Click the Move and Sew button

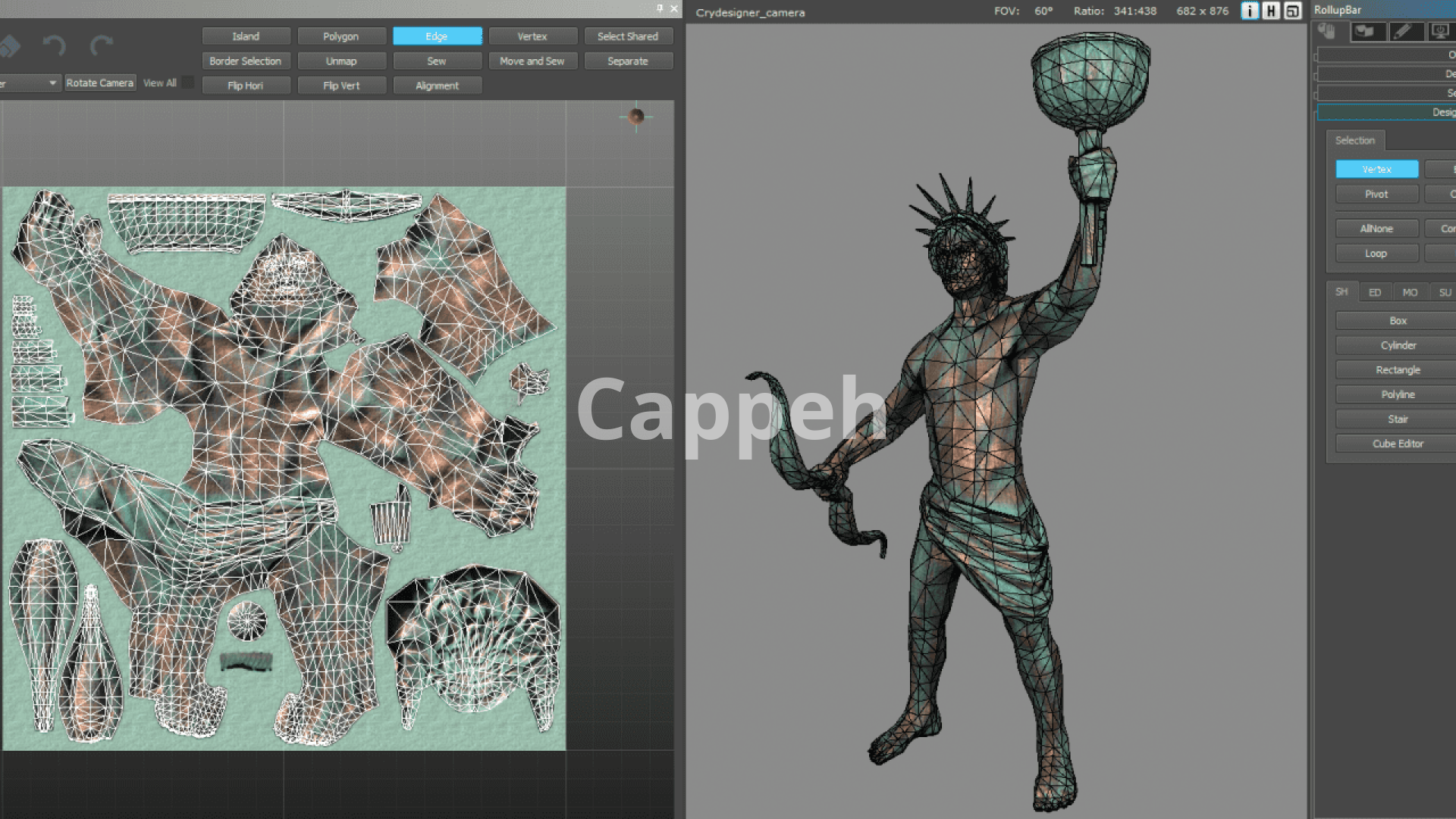pos(532,61)
